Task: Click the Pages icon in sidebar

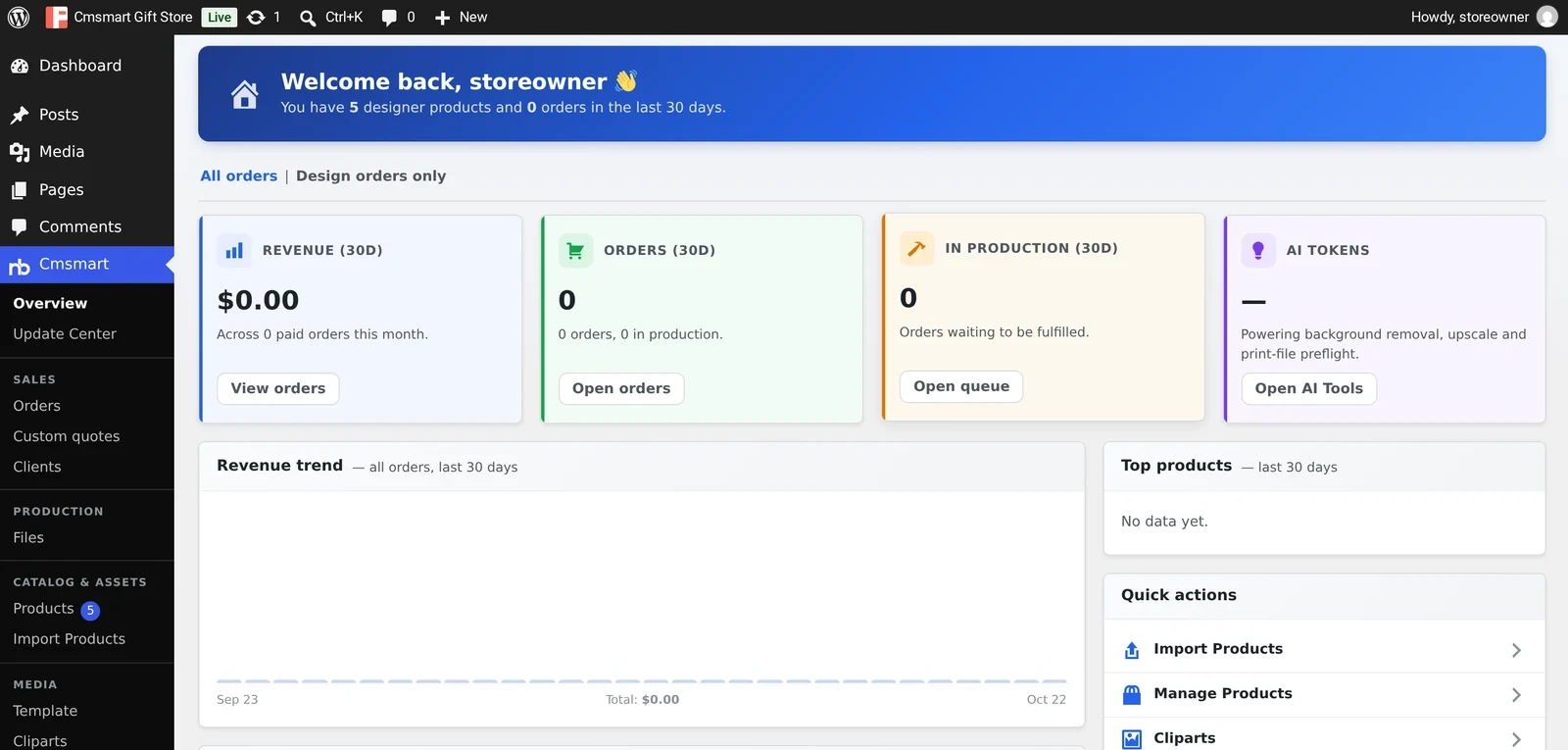Action: coord(20,190)
